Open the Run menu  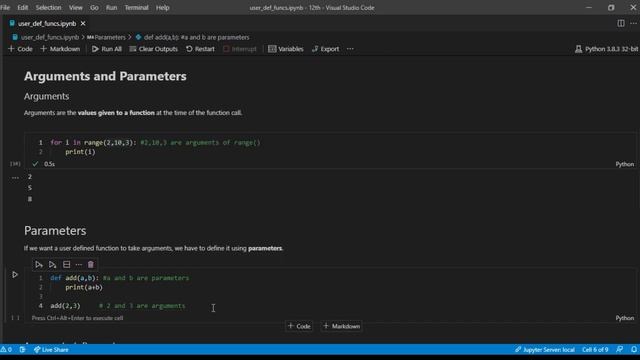111,8
